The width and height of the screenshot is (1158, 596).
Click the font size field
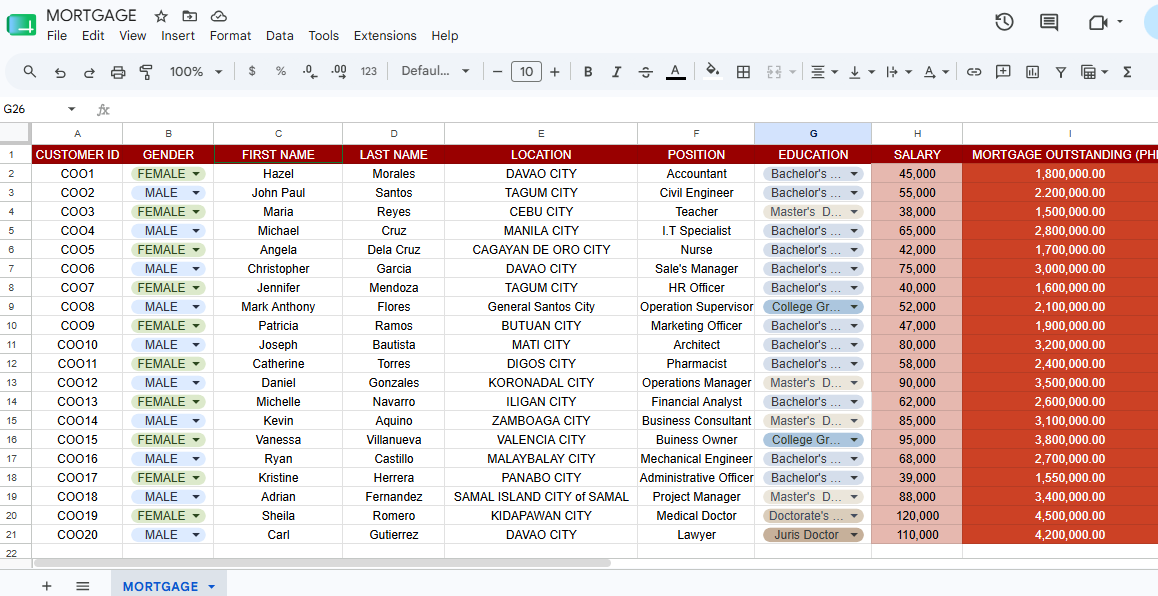click(x=526, y=72)
